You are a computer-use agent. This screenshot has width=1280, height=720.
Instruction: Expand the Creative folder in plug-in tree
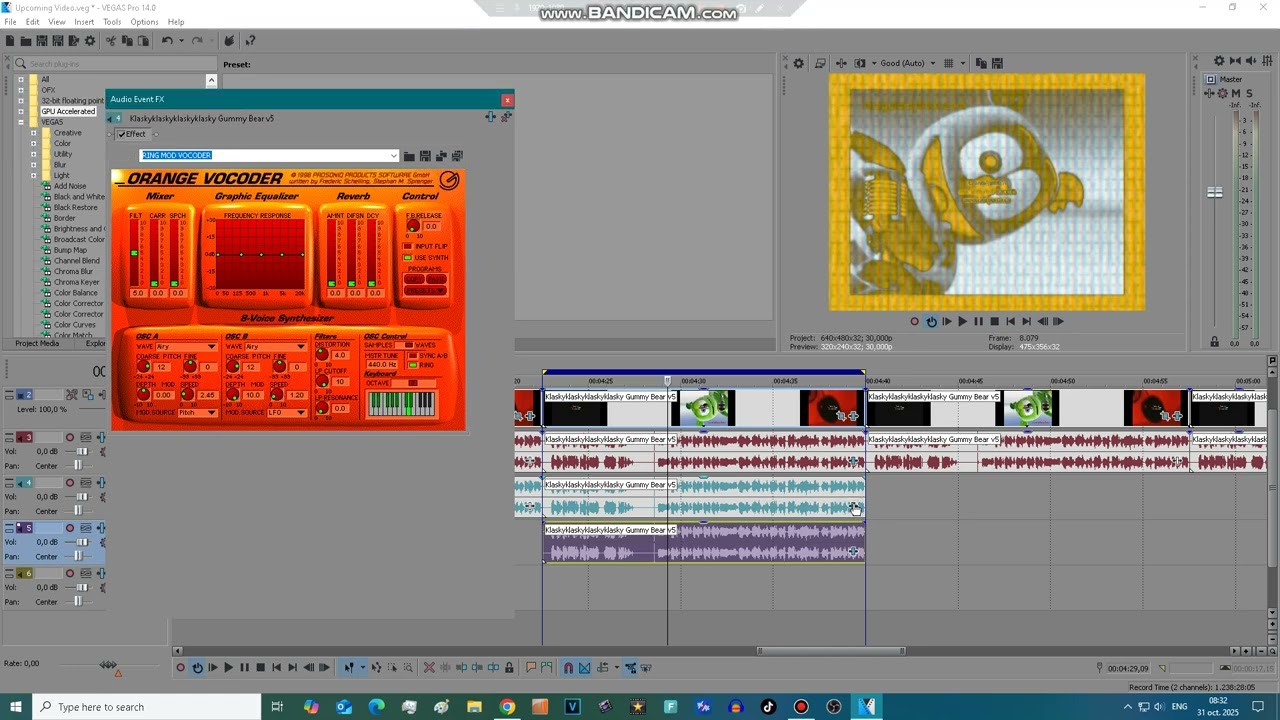pyautogui.click(x=33, y=133)
